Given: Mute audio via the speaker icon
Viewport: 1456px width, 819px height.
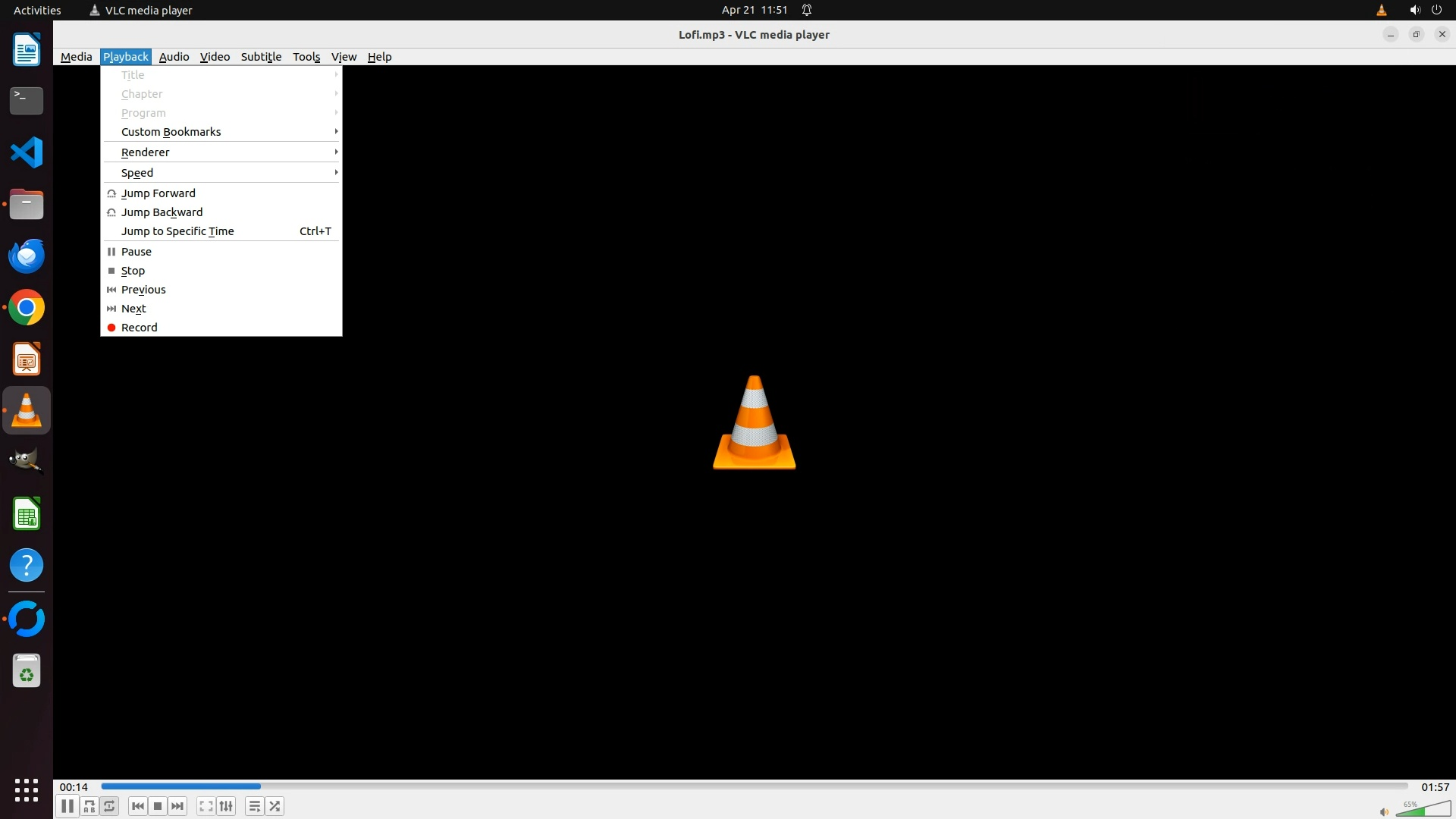Looking at the screenshot, I should pos(1384,811).
